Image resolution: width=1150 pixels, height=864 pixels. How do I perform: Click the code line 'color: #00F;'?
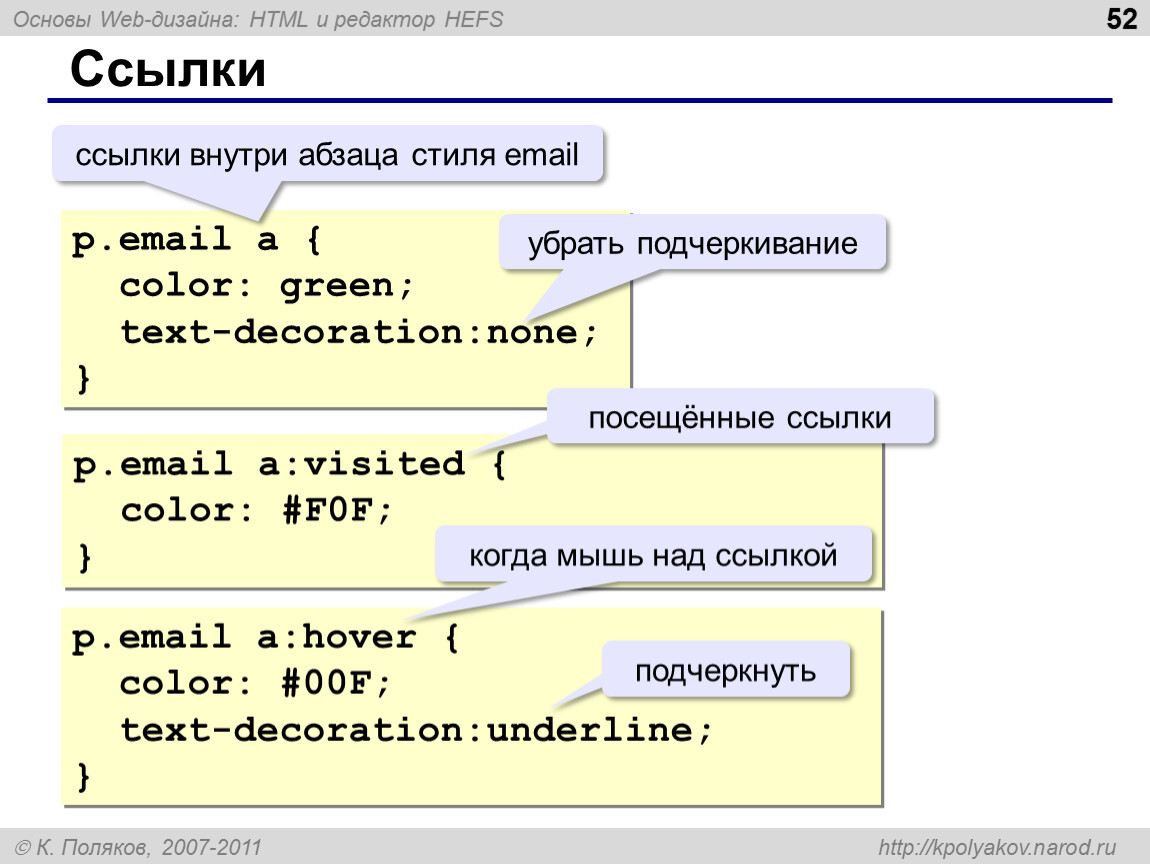coord(256,684)
